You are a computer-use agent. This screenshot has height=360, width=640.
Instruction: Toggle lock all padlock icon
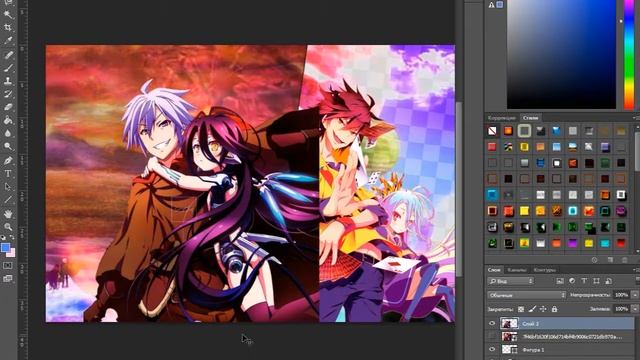pyautogui.click(x=554, y=309)
